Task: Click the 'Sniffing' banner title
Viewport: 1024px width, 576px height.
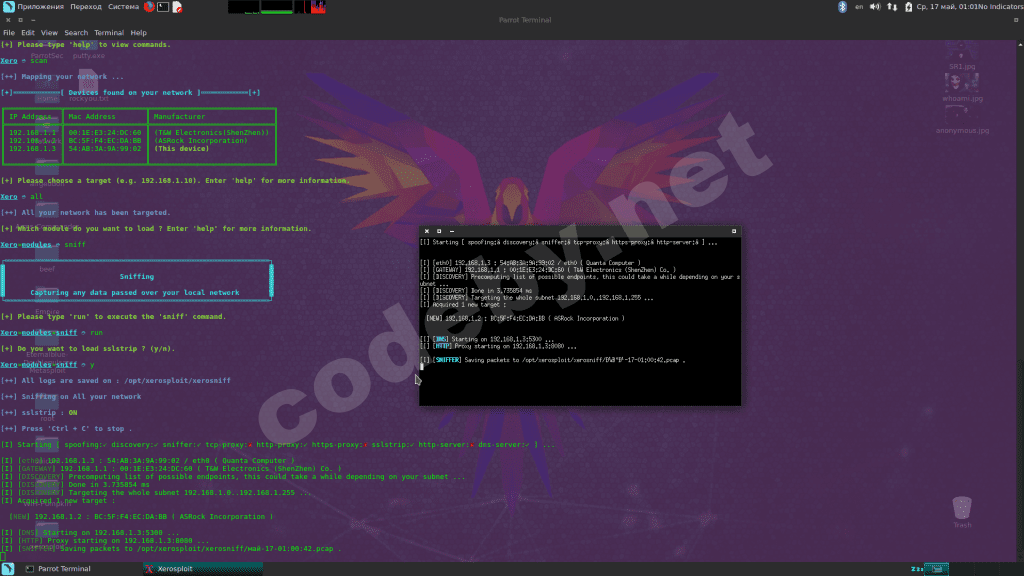Action: pos(136,277)
